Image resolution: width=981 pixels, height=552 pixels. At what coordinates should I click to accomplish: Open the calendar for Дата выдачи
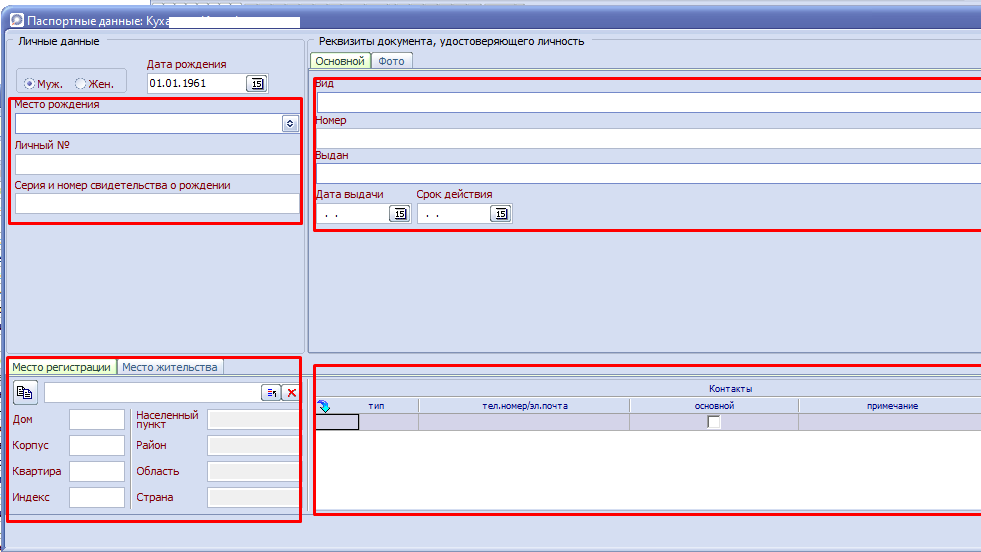coord(398,214)
